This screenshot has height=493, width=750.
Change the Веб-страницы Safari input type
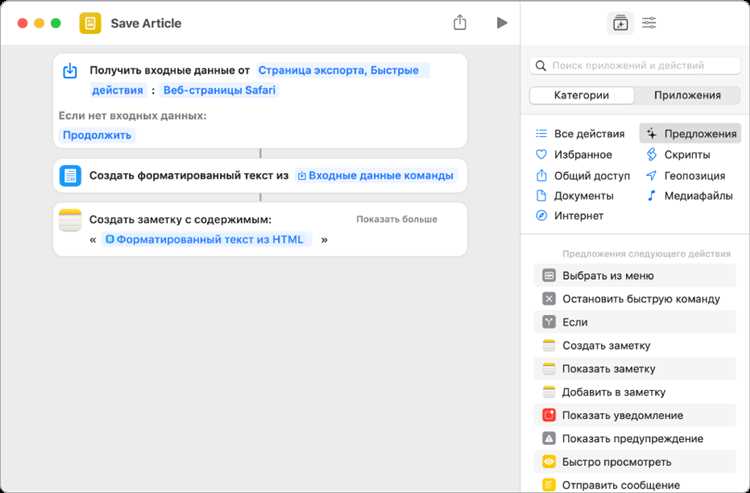[x=220, y=90]
